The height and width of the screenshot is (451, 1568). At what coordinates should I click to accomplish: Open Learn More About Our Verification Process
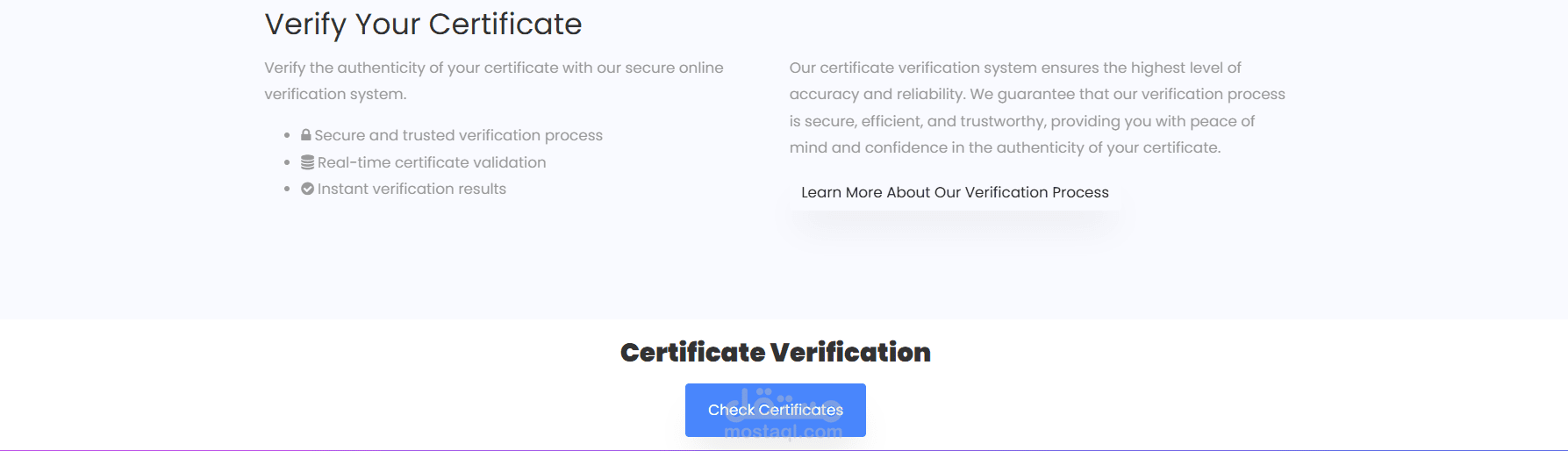coord(955,192)
